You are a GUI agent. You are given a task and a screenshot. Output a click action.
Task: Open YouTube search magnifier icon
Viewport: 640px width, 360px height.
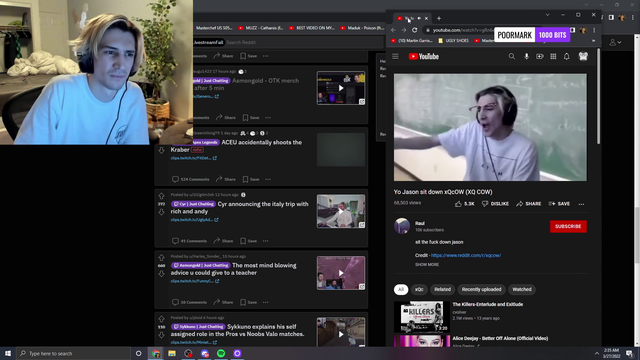pyautogui.click(x=511, y=56)
